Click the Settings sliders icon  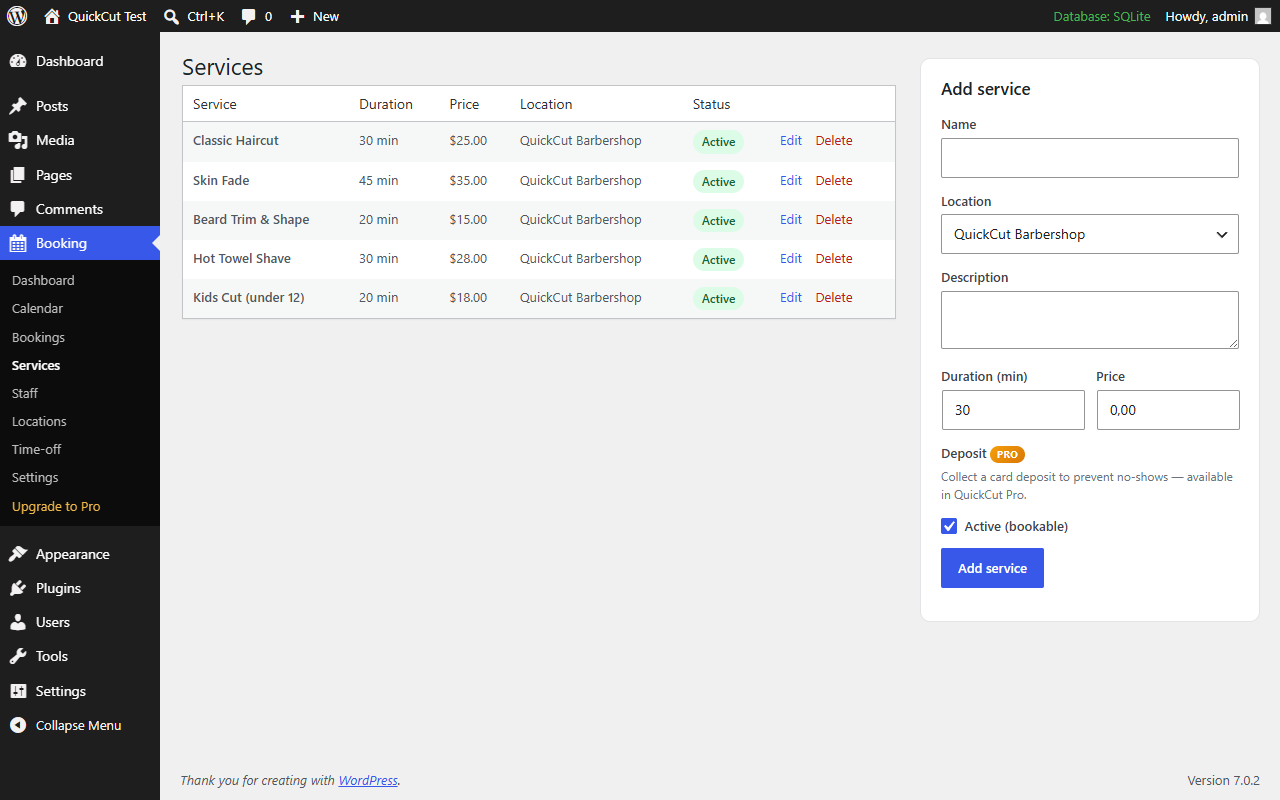click(x=18, y=691)
